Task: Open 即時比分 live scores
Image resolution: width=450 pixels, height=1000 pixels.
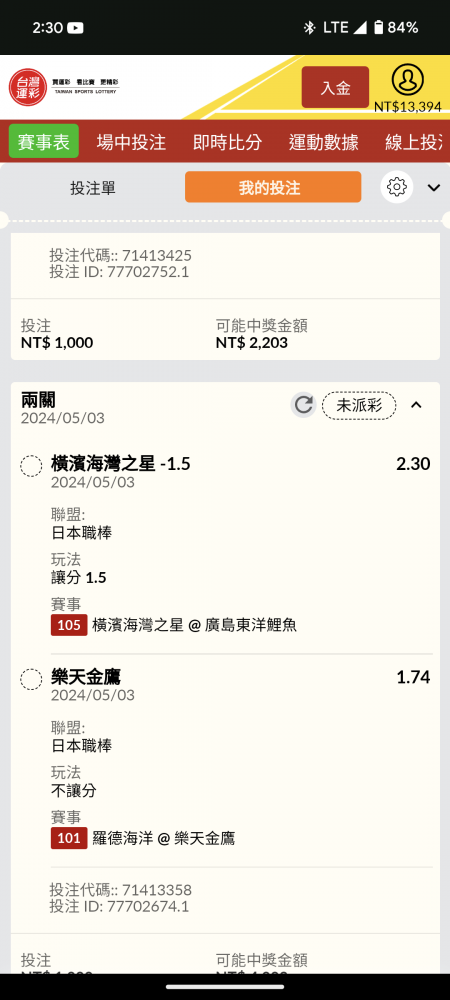Action: [x=227, y=142]
